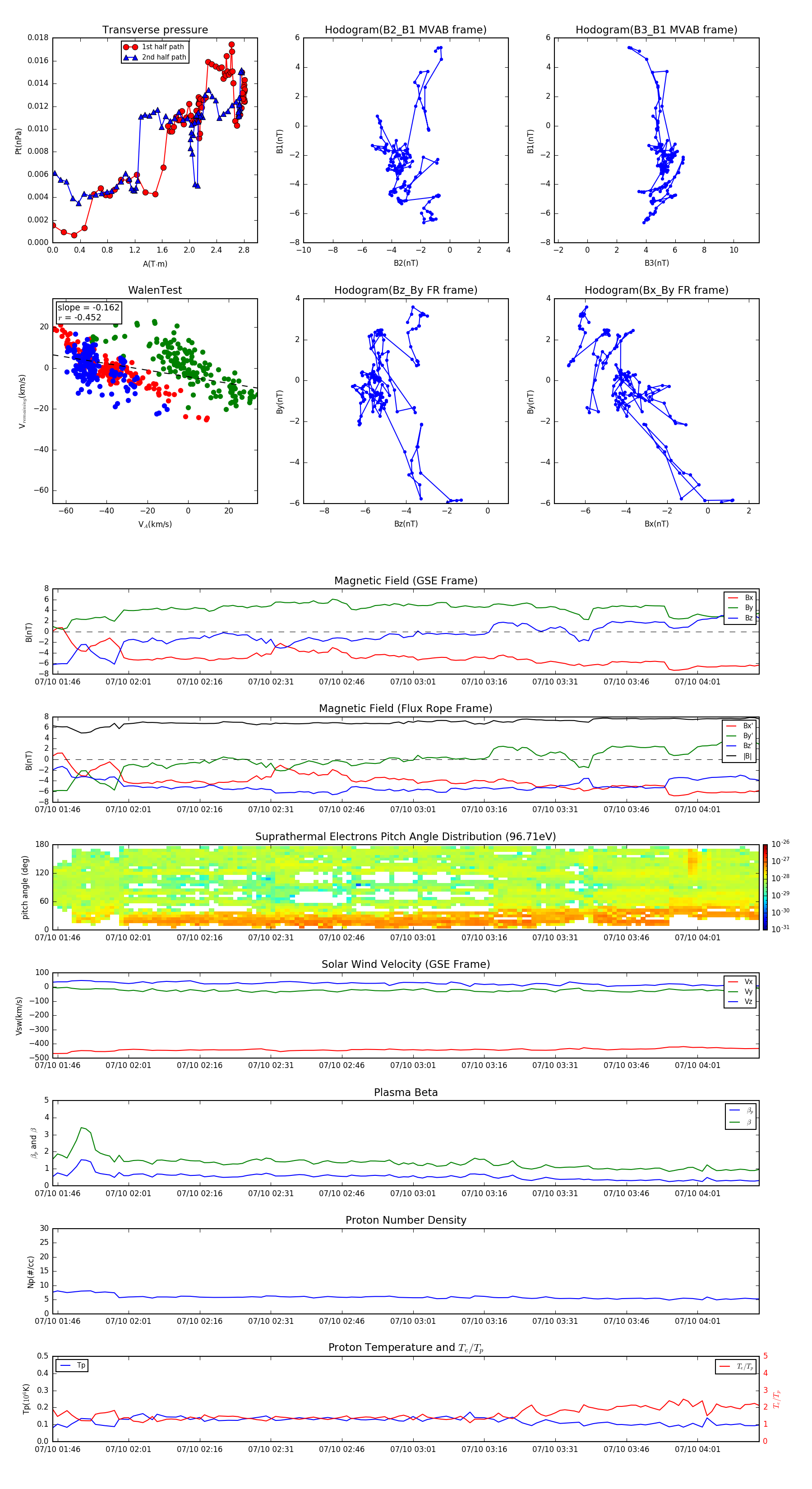The image size is (812, 1489).
Task: Click the "Hodogram(Bx_By FR frame)" title
Action: pyautogui.click(x=656, y=290)
